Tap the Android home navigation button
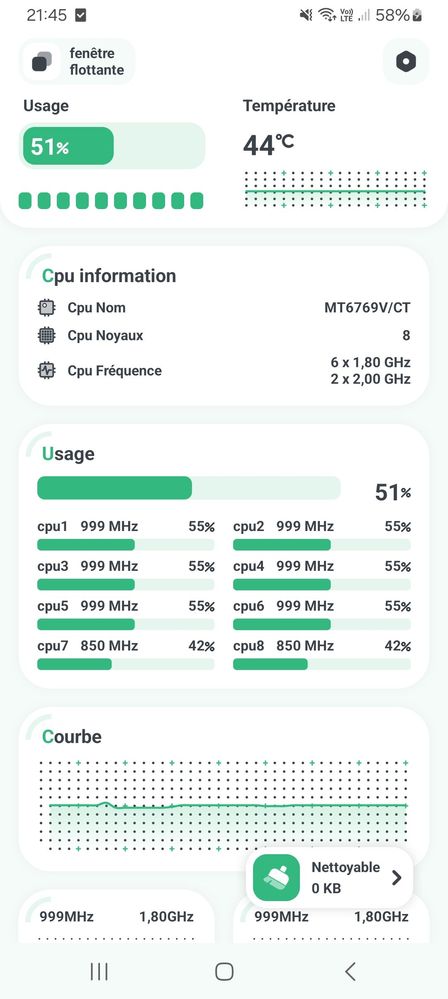This screenshot has height=999, width=448. click(x=224, y=971)
